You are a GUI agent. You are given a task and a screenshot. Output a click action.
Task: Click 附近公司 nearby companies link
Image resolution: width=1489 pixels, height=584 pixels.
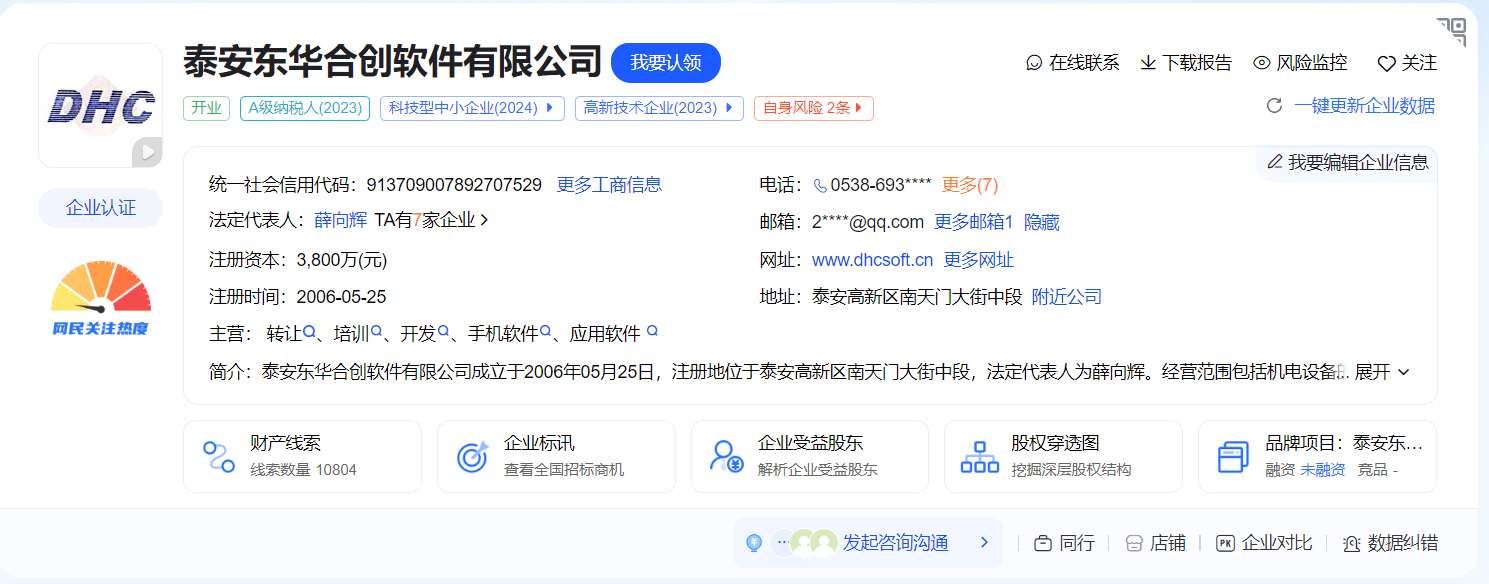coord(1067,297)
